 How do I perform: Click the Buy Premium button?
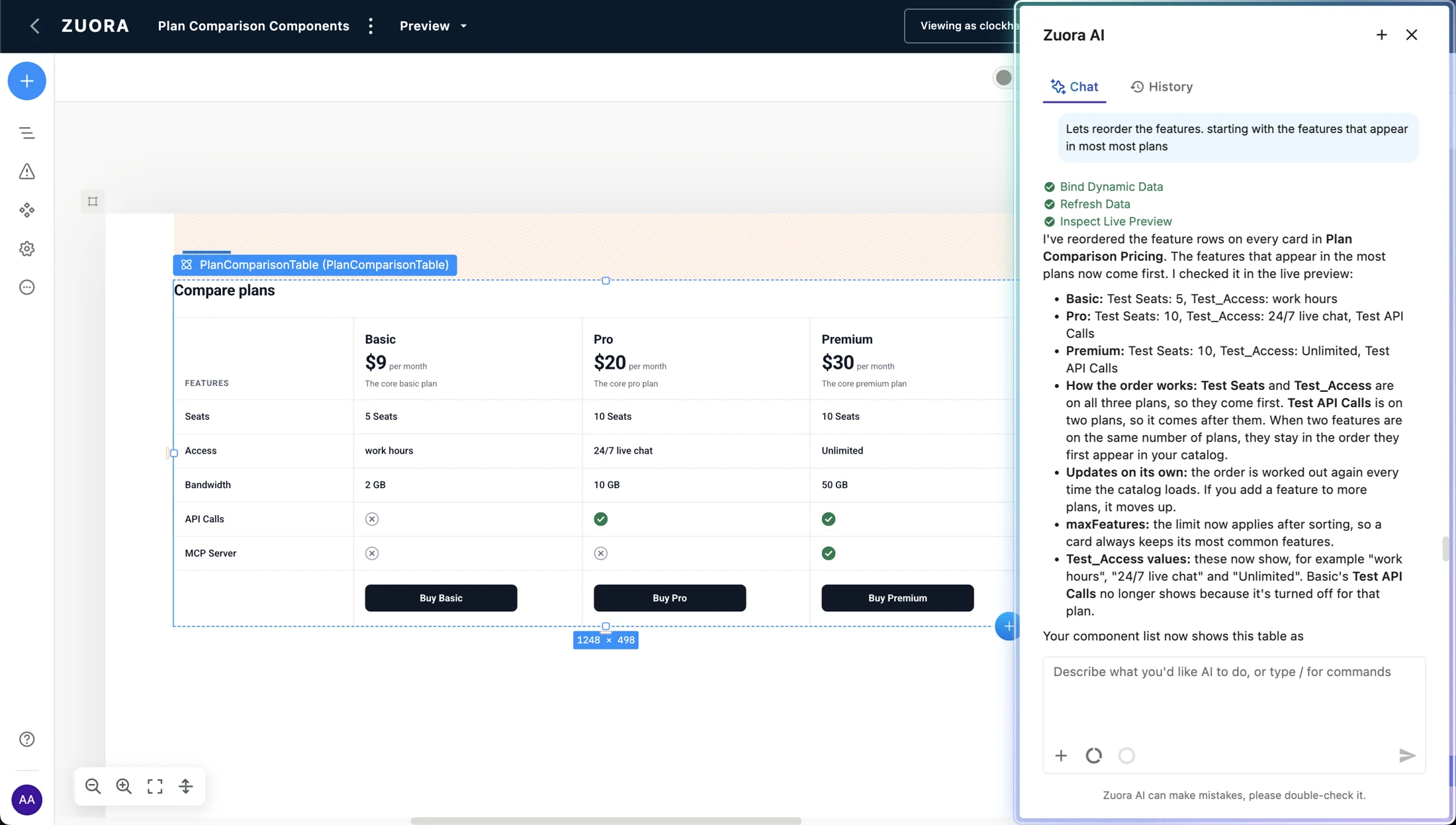pyautogui.click(x=897, y=598)
